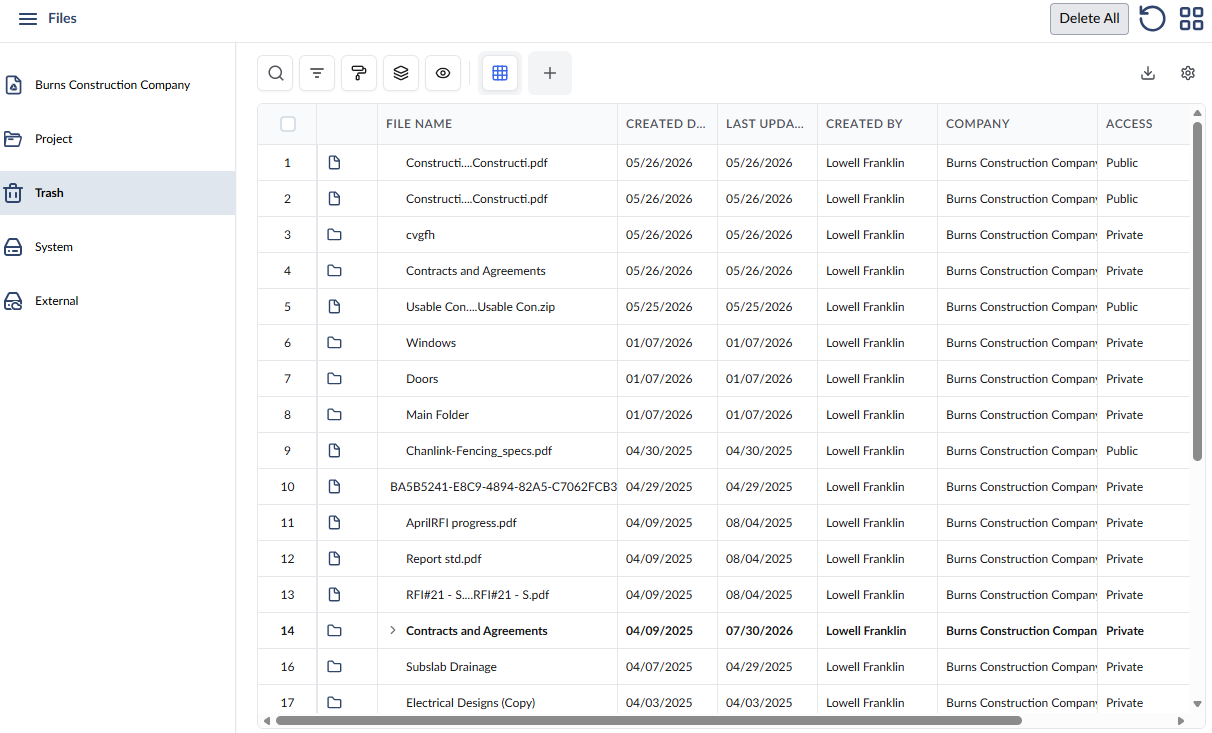
Task: Click the Trash bin sidebar icon
Action: point(14,193)
